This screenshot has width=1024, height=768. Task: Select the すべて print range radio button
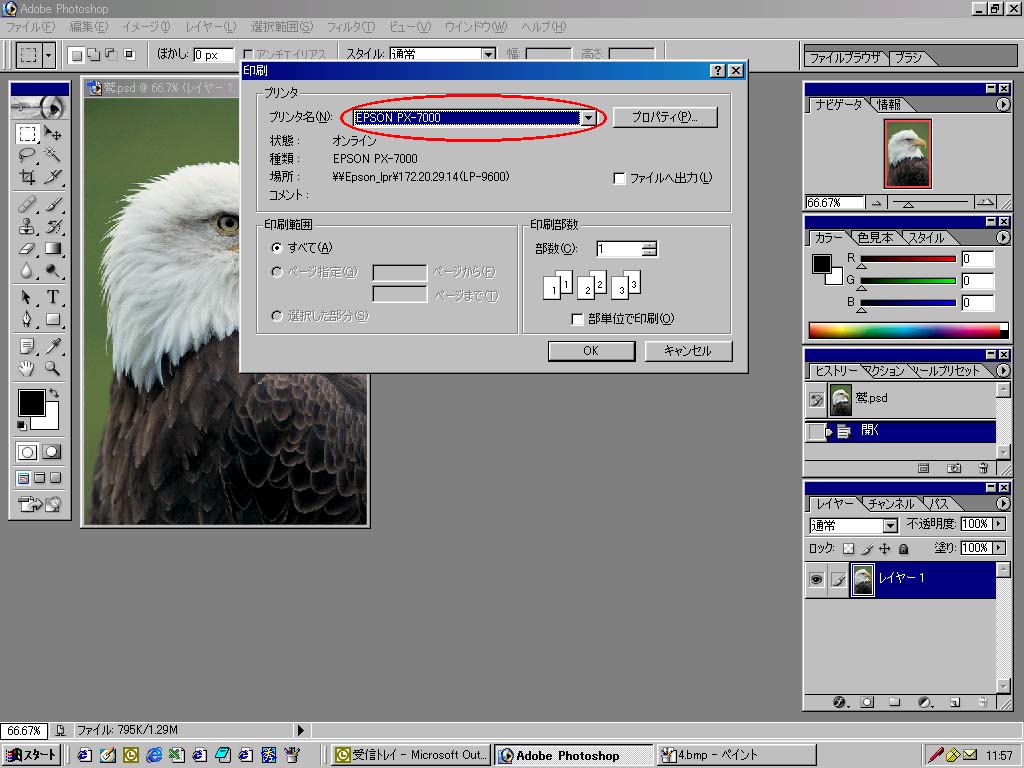277,248
